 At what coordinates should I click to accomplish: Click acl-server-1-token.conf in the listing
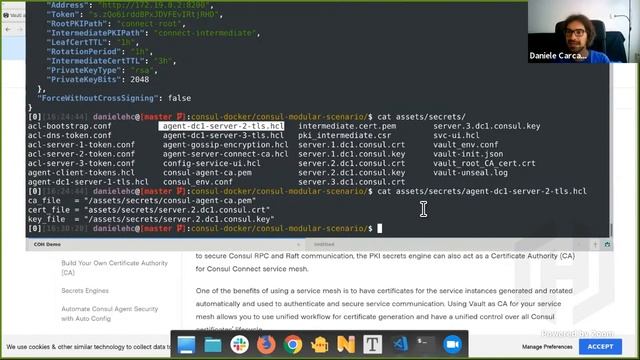pyautogui.click(x=81, y=145)
